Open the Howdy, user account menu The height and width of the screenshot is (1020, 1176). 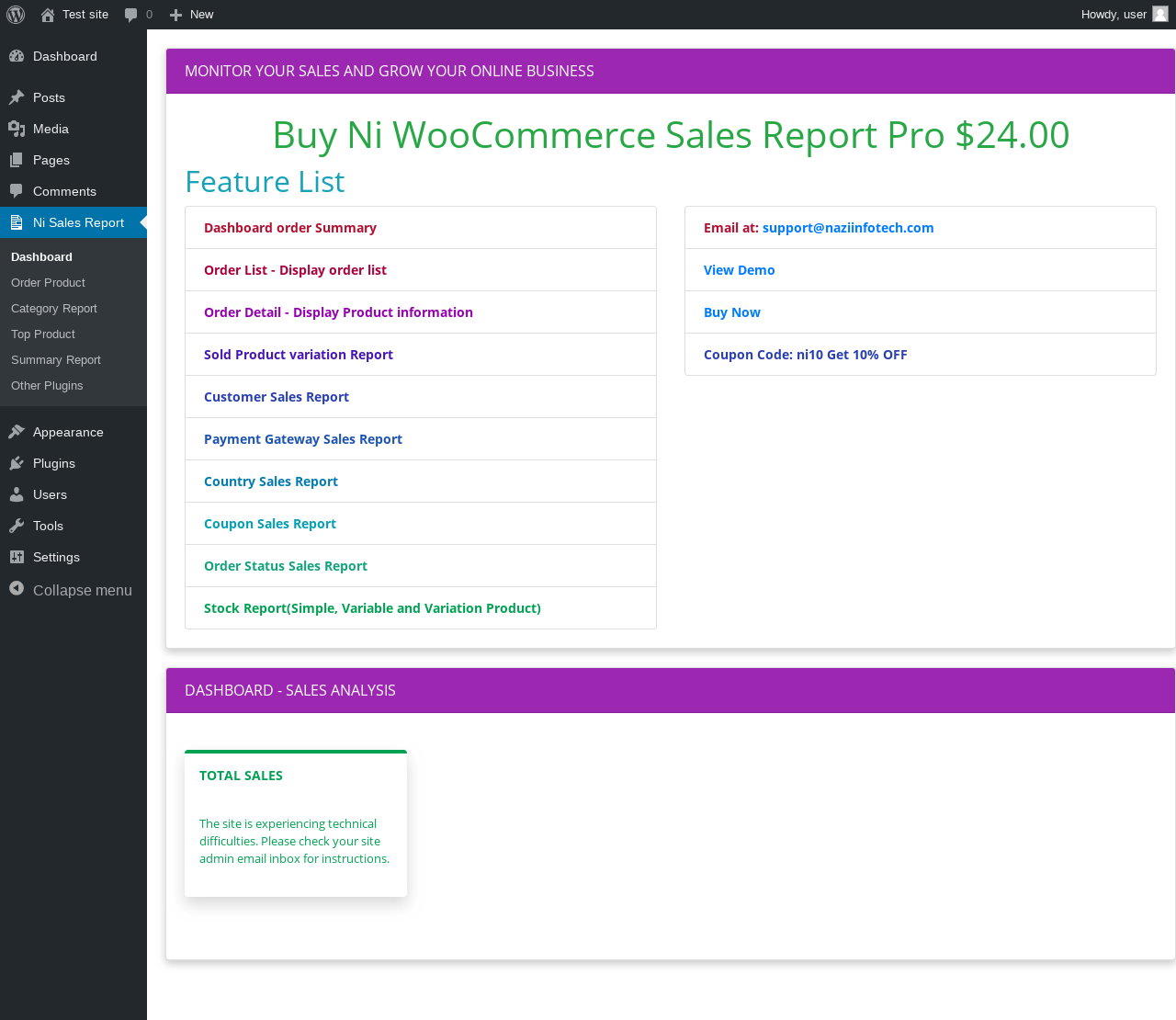pyautogui.click(x=1125, y=15)
